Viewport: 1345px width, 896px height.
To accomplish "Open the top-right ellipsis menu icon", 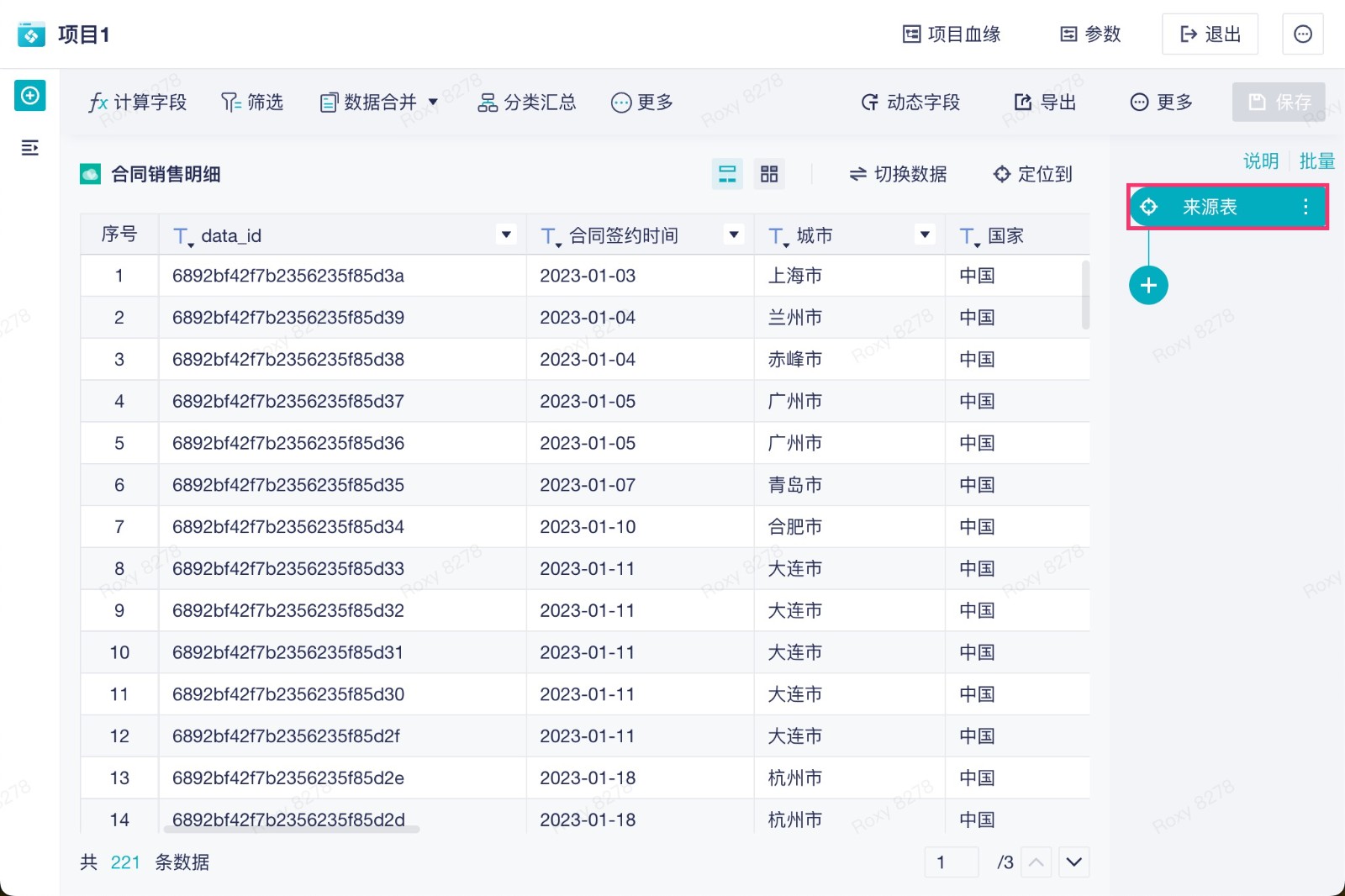I will coord(1303,34).
